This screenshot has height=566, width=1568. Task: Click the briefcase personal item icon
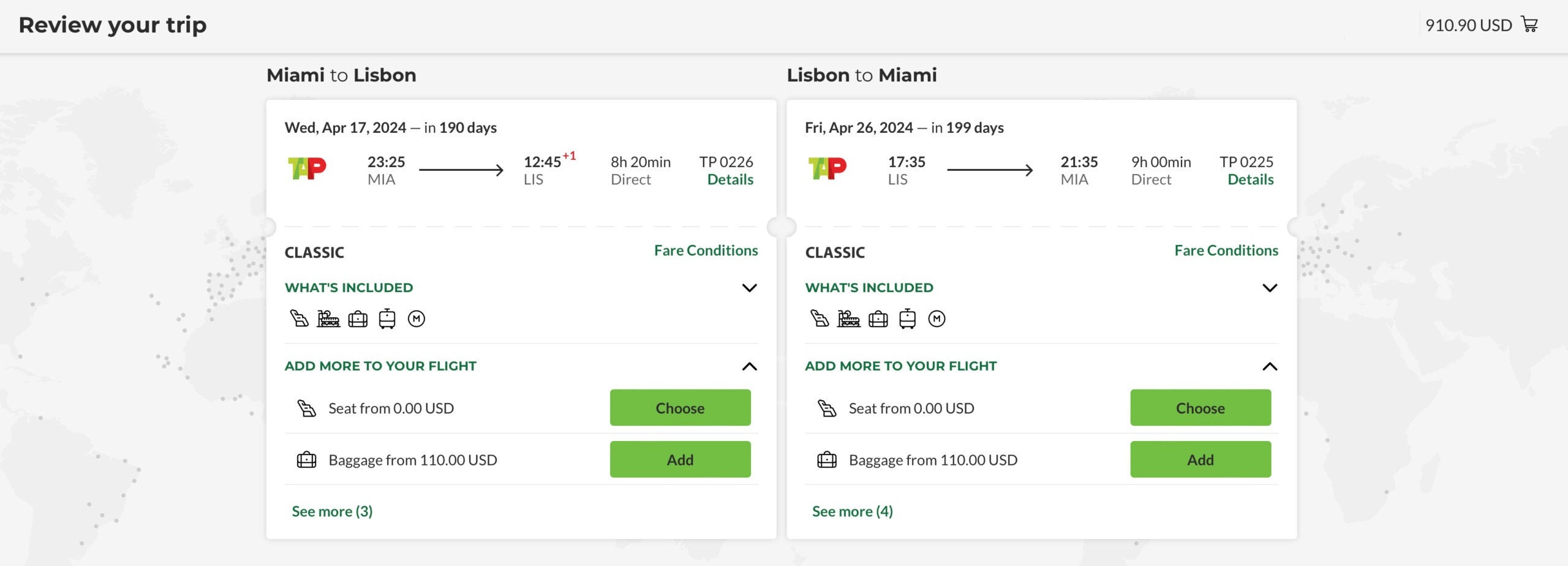[x=357, y=318]
